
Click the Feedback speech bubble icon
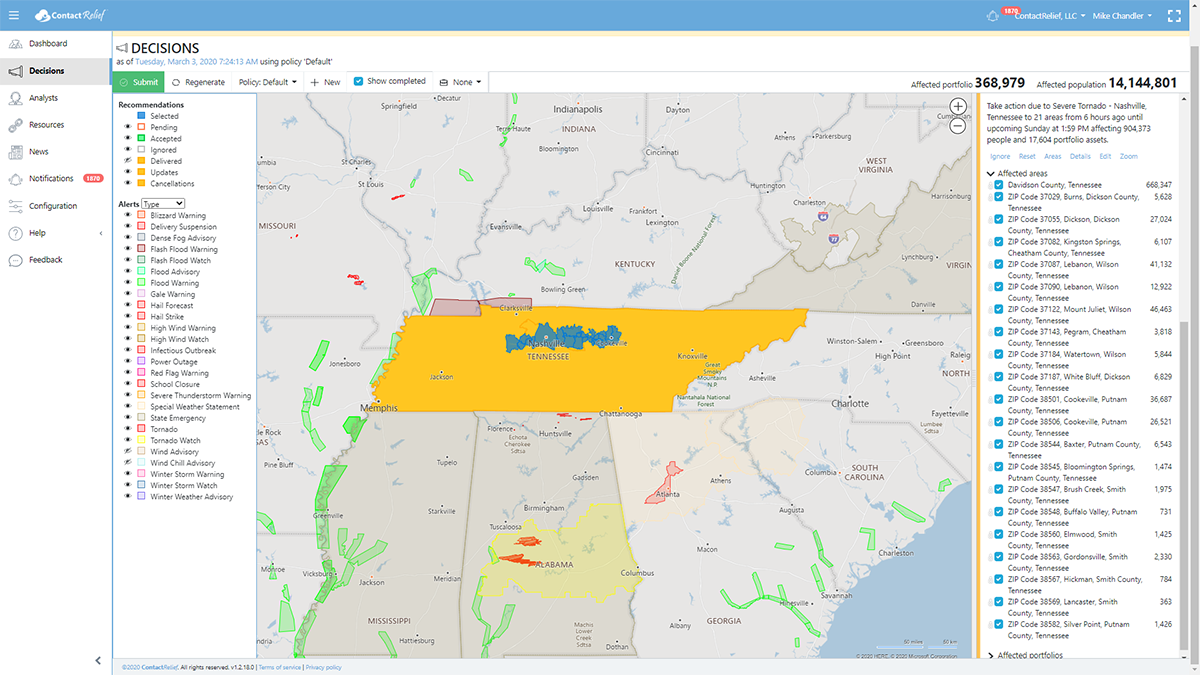15,260
